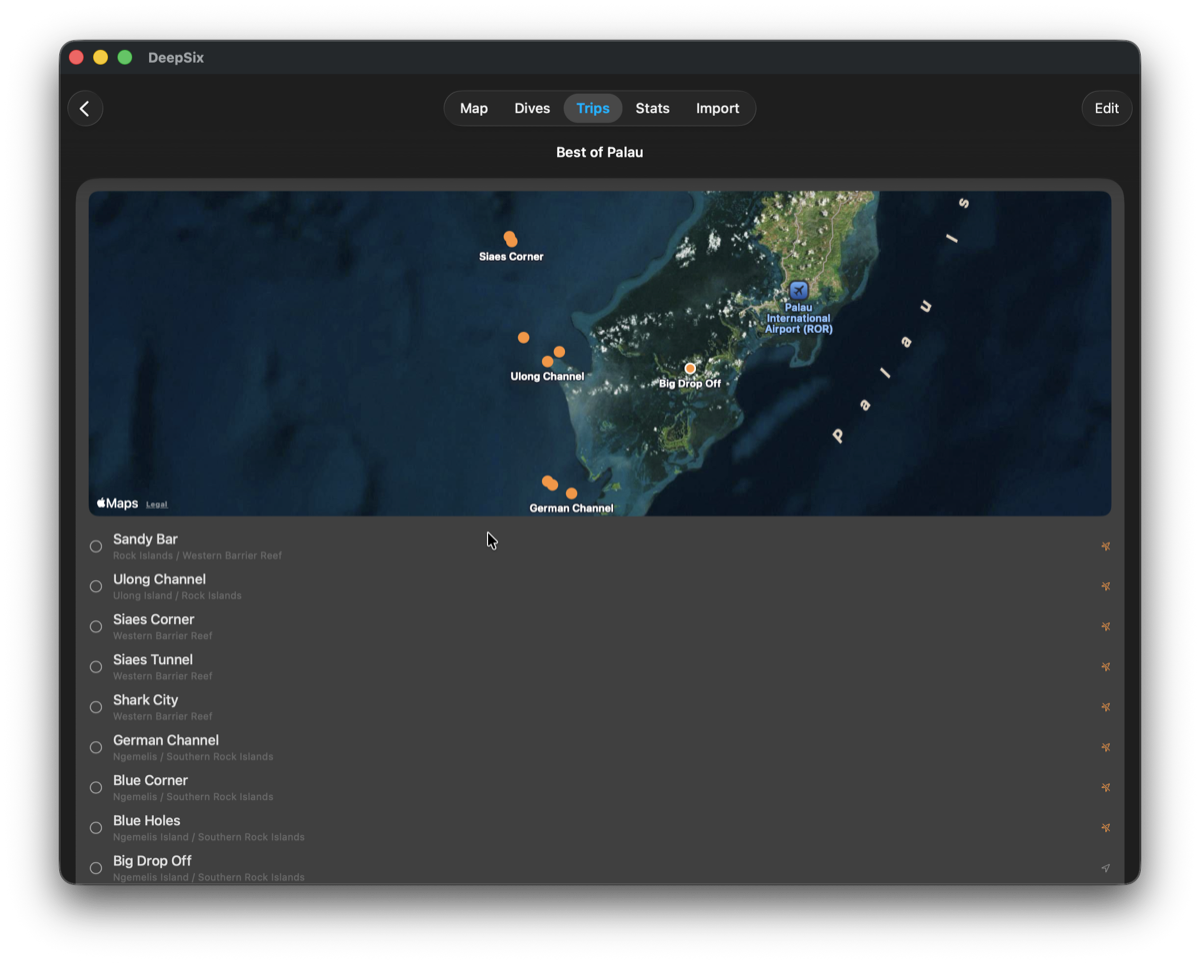This screenshot has width=1200, height=963.
Task: Click the gray location arrow on Big Drop Off row
Action: pyautogui.click(x=1105, y=868)
